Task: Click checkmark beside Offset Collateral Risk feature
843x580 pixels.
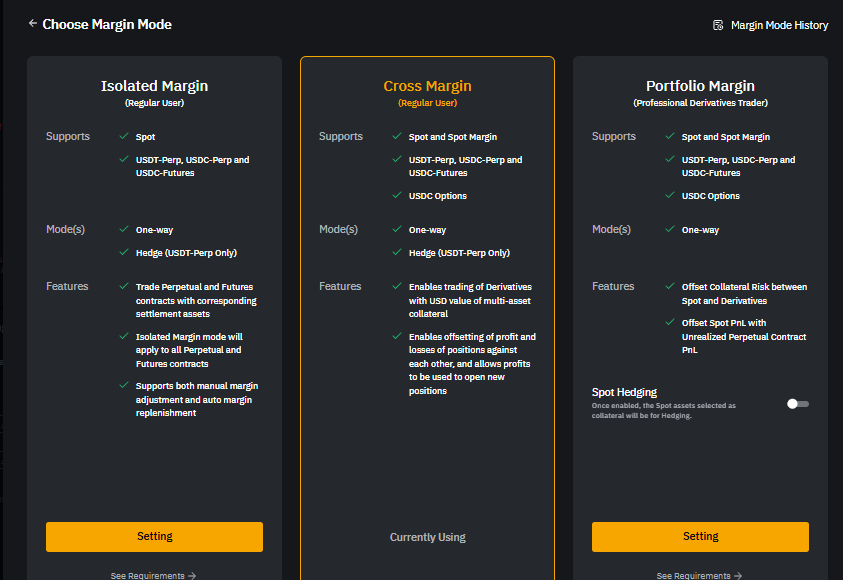Action: [x=670, y=287]
